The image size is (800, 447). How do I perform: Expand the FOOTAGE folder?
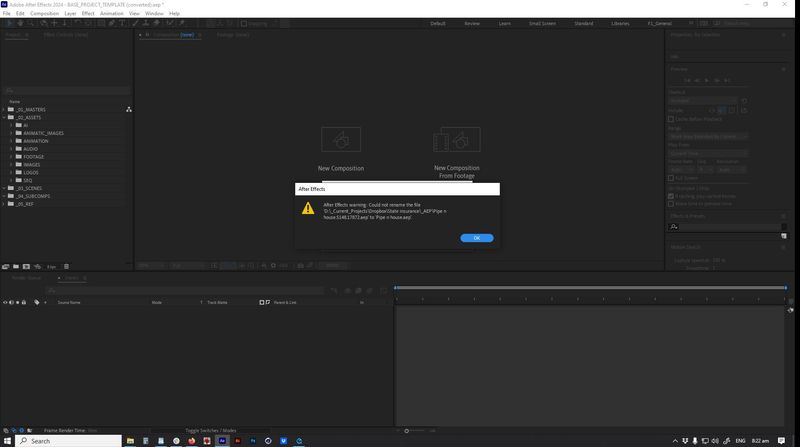(12, 156)
